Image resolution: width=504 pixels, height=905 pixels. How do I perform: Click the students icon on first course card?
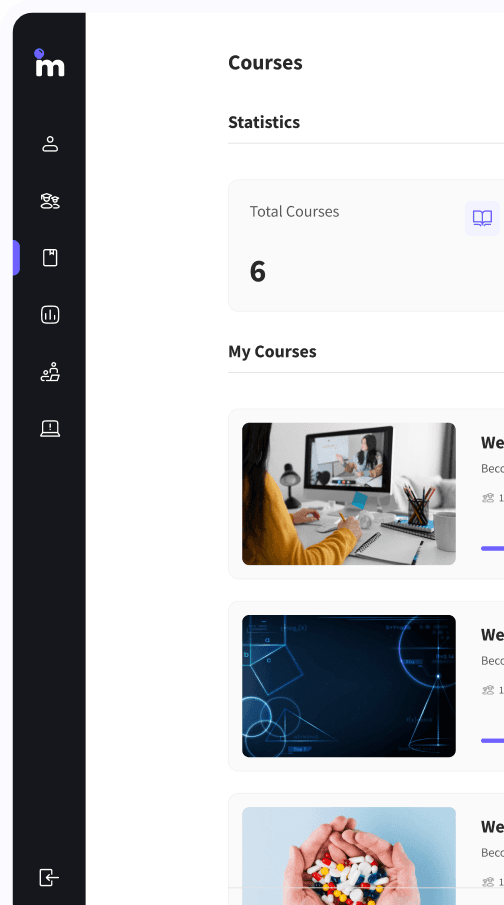[x=488, y=498]
